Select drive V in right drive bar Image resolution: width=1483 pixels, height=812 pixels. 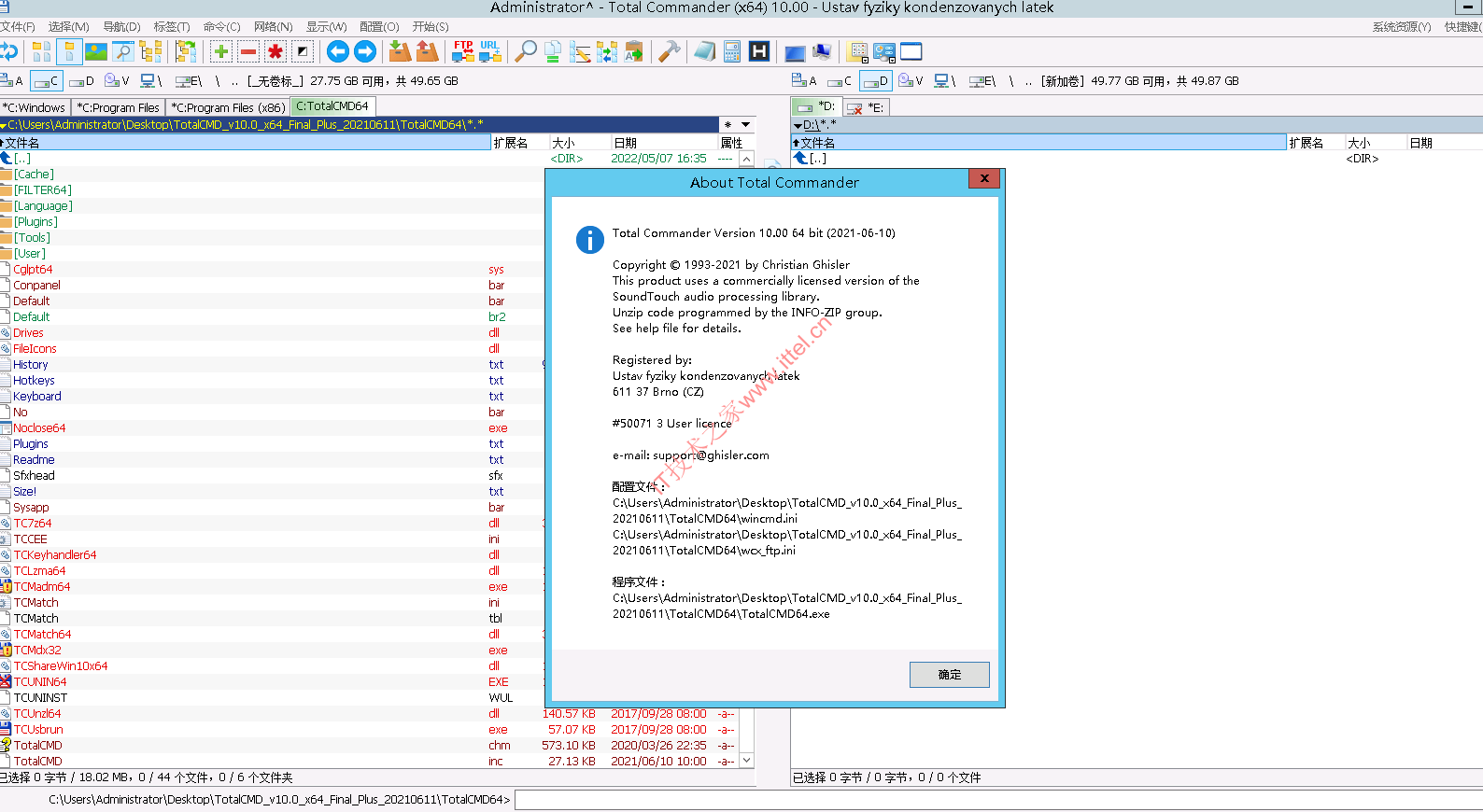coord(911,81)
